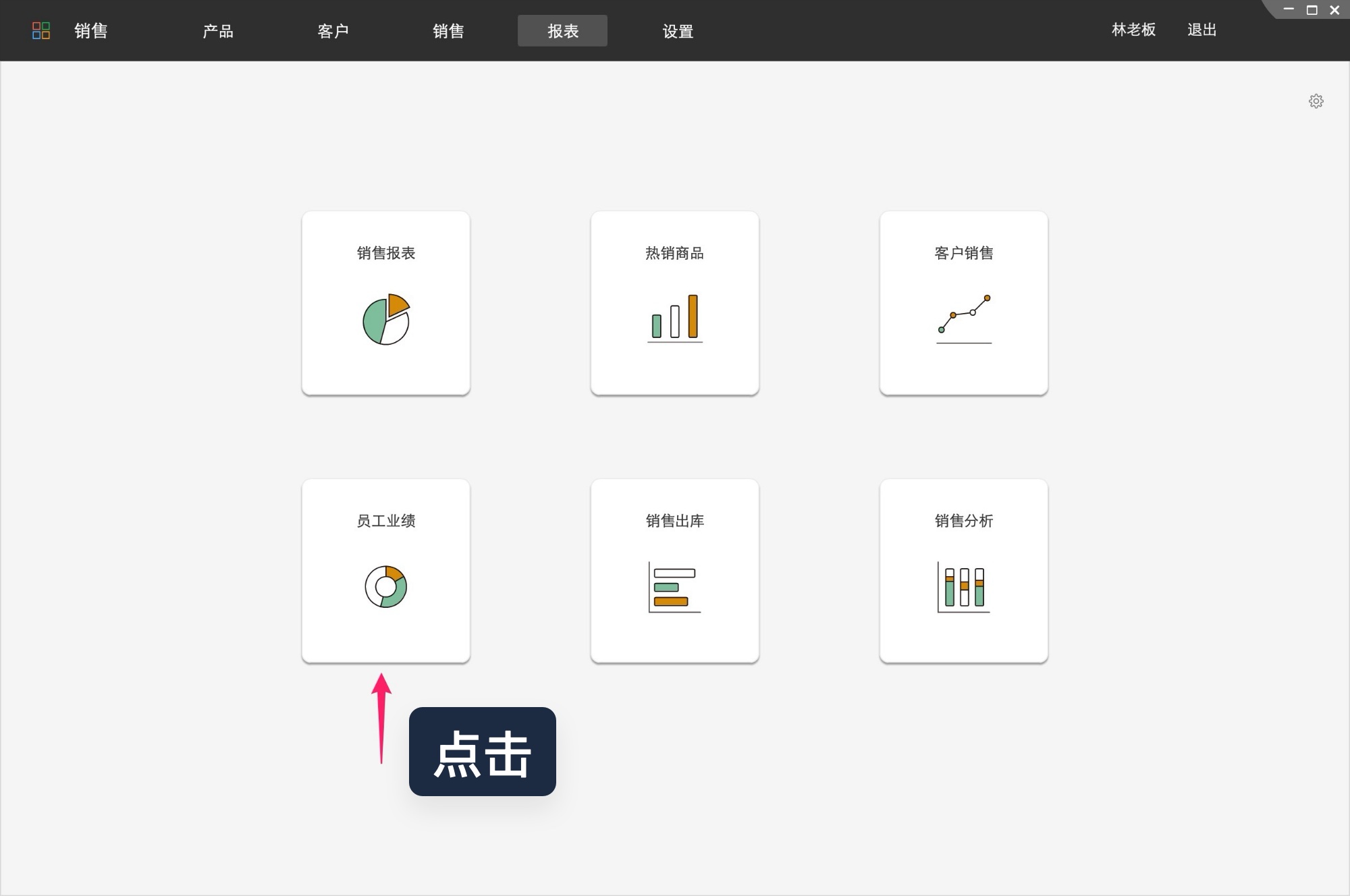
Task: Click the colorful grid logo top left
Action: [41, 30]
